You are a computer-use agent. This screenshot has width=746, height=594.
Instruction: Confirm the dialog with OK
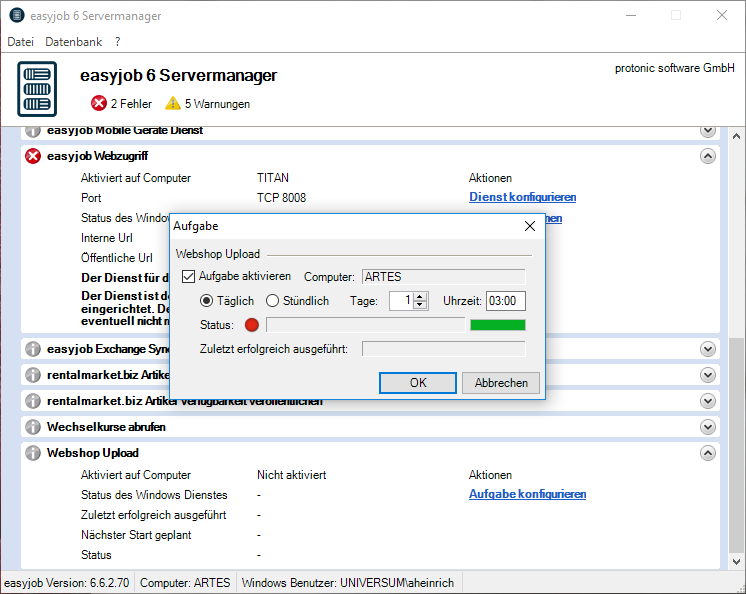click(x=418, y=383)
